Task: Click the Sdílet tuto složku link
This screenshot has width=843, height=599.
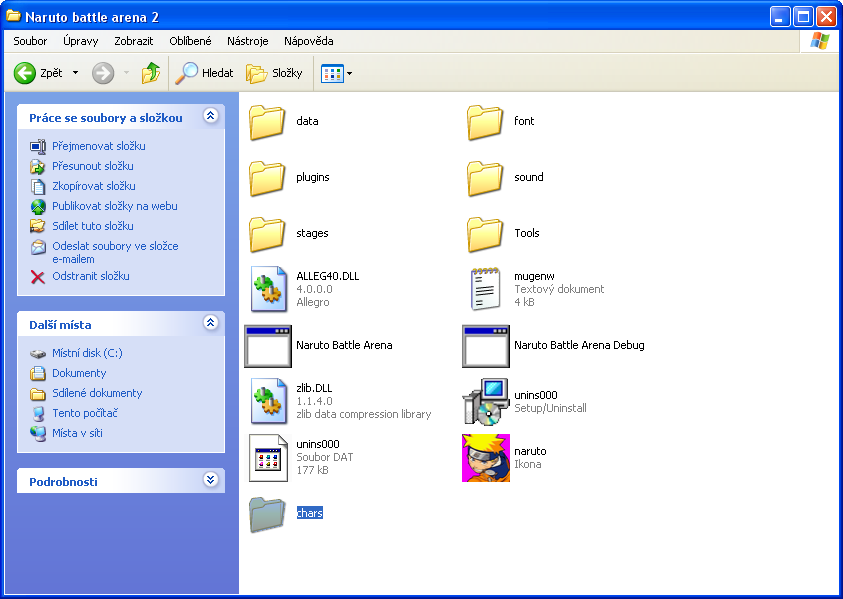Action: click(x=92, y=226)
